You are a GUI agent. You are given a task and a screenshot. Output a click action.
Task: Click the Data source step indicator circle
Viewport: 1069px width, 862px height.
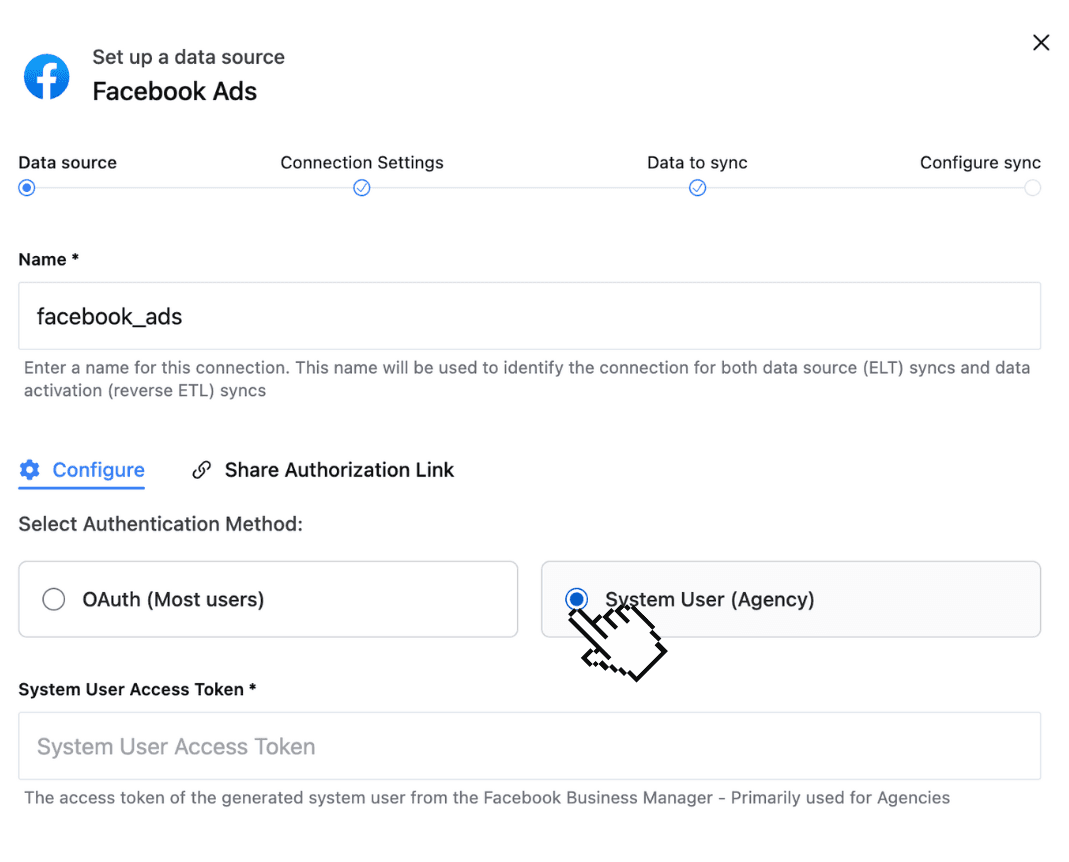[x=26, y=187]
